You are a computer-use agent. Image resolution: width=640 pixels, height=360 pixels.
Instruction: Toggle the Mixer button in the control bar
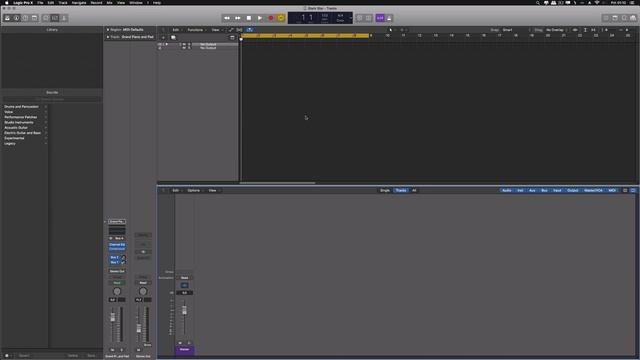pos(55,18)
